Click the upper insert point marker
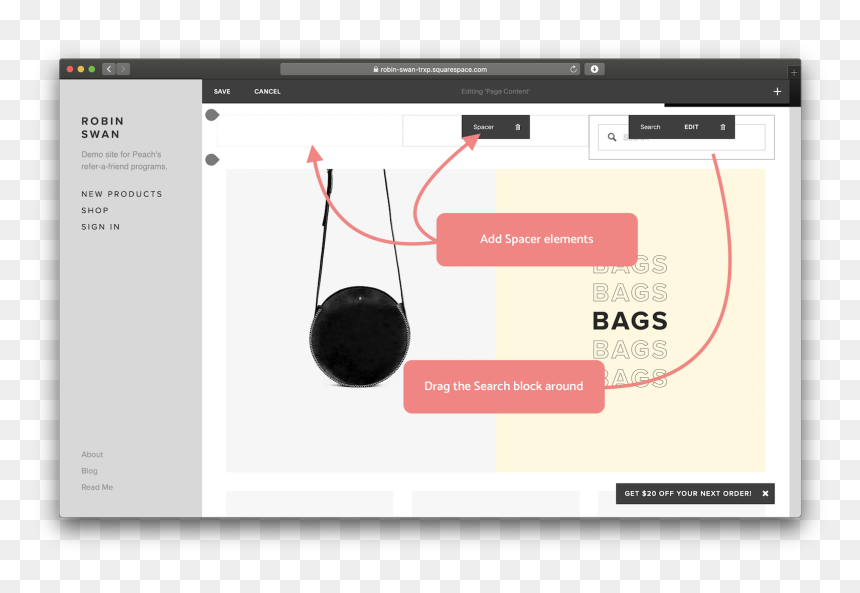860x593 pixels. point(212,115)
